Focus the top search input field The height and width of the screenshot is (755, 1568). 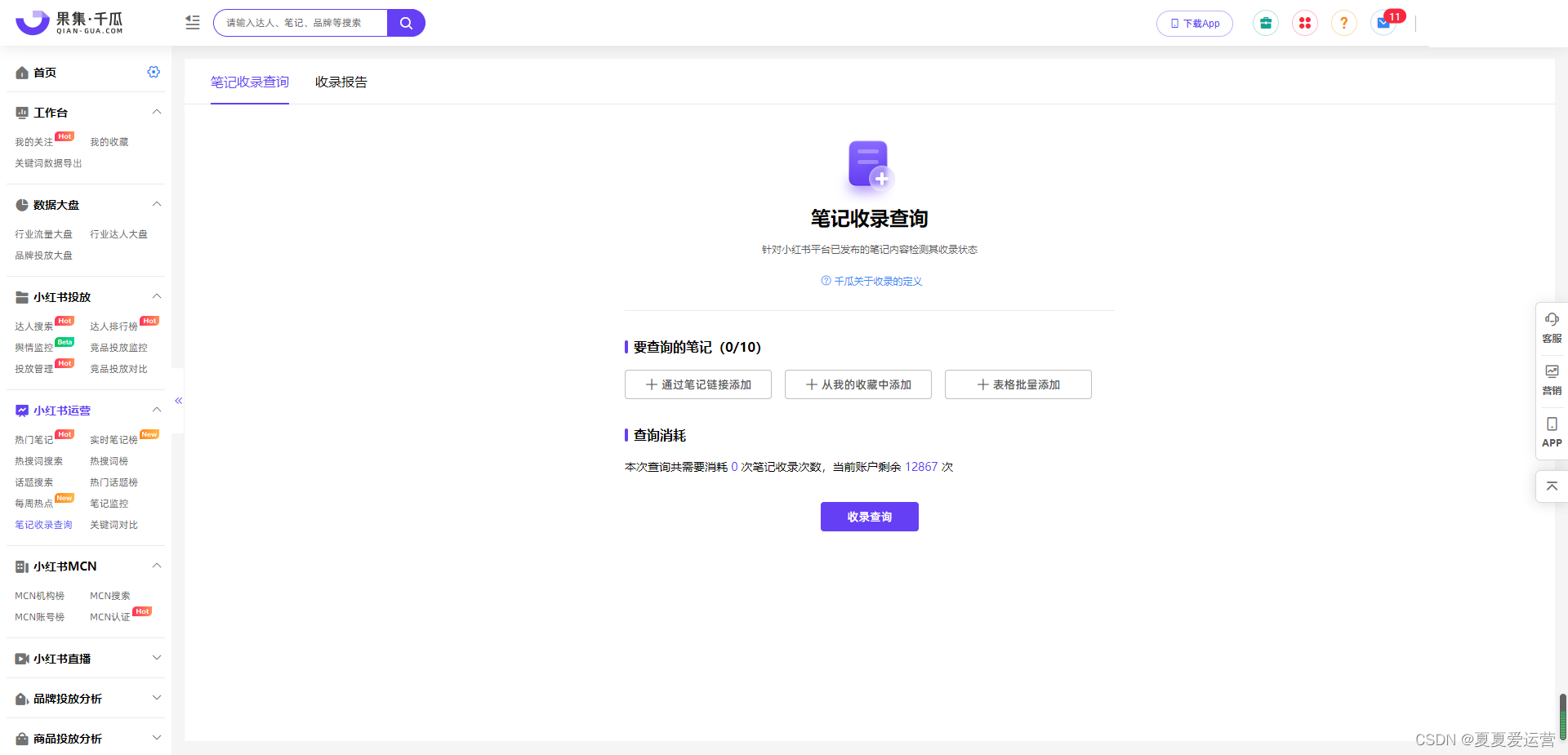click(301, 23)
